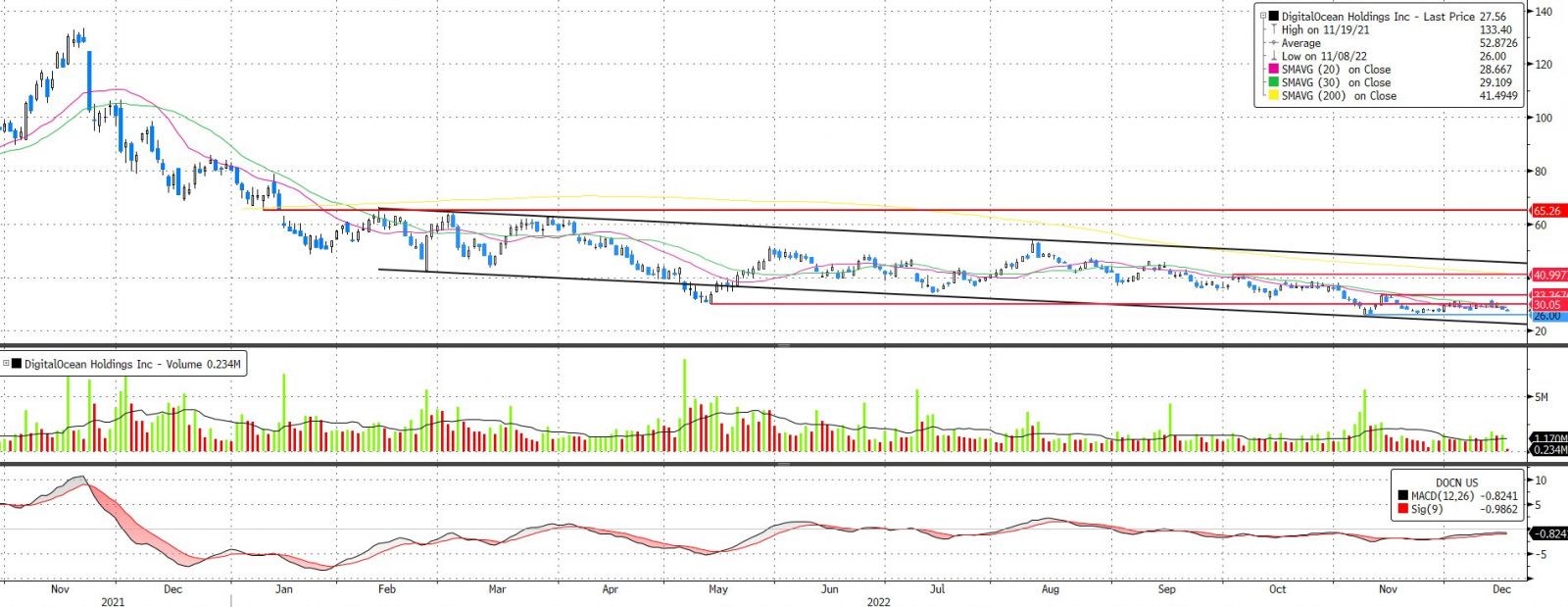Image resolution: width=1568 pixels, height=607 pixels.
Task: Click the -0.824 MACD value tag
Action: tap(1549, 533)
